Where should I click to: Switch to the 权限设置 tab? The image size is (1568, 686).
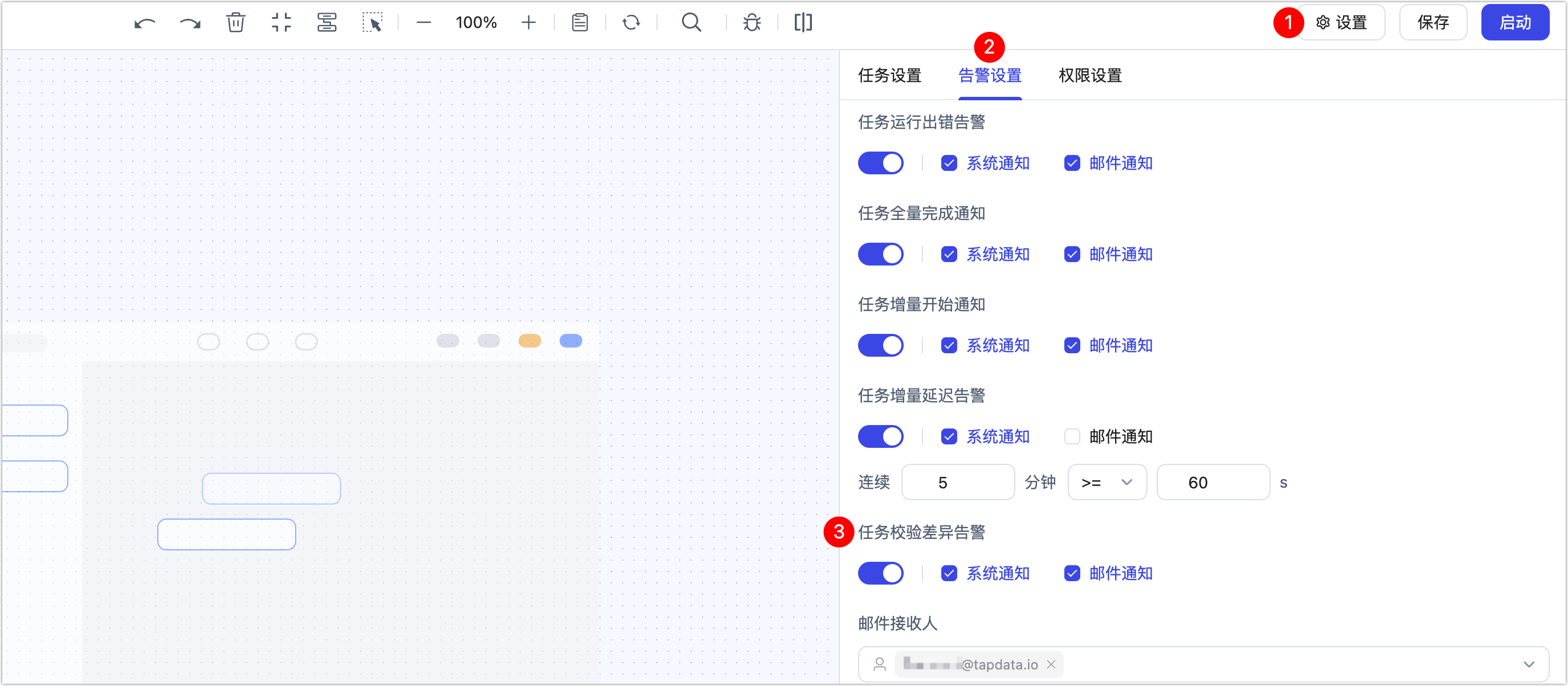(1089, 75)
